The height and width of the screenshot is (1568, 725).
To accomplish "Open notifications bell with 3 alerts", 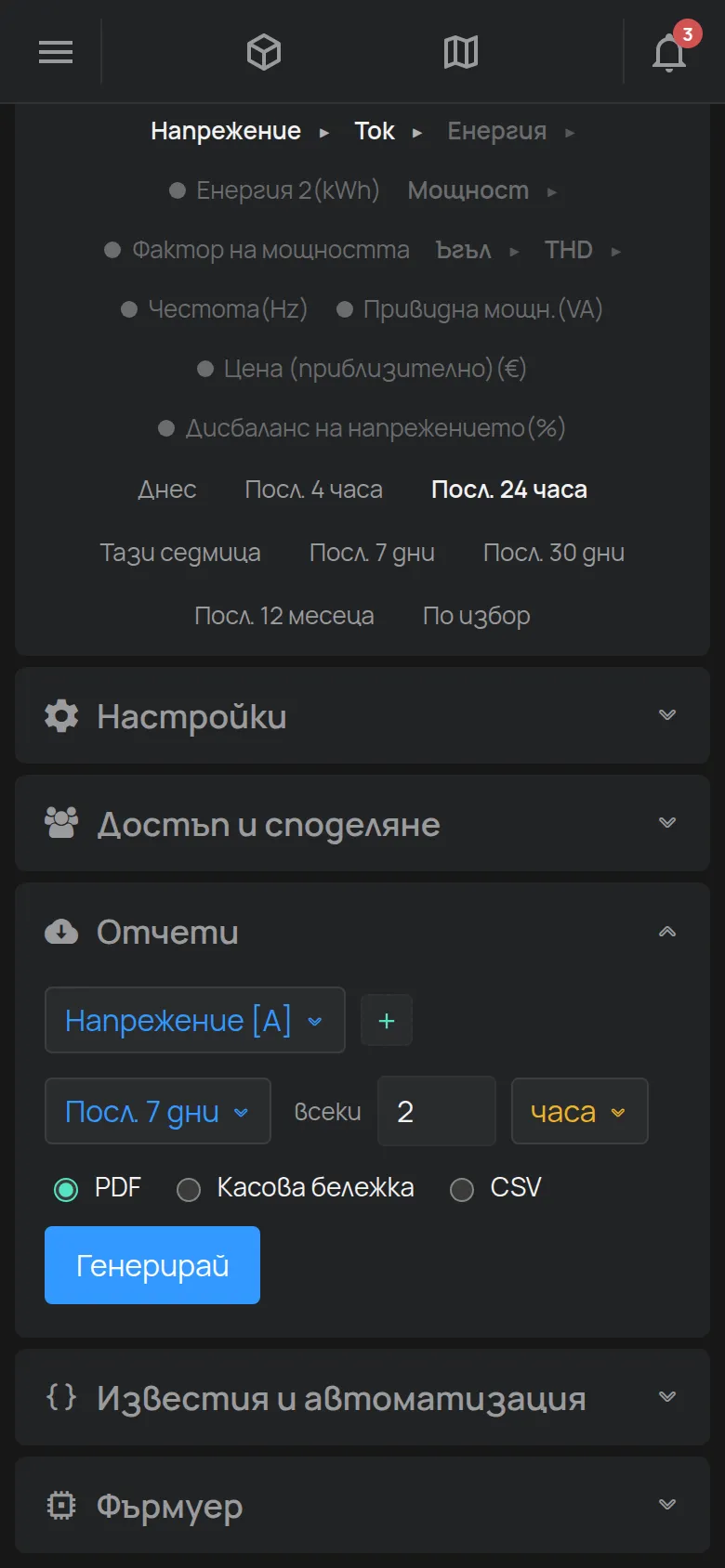I will [x=669, y=52].
